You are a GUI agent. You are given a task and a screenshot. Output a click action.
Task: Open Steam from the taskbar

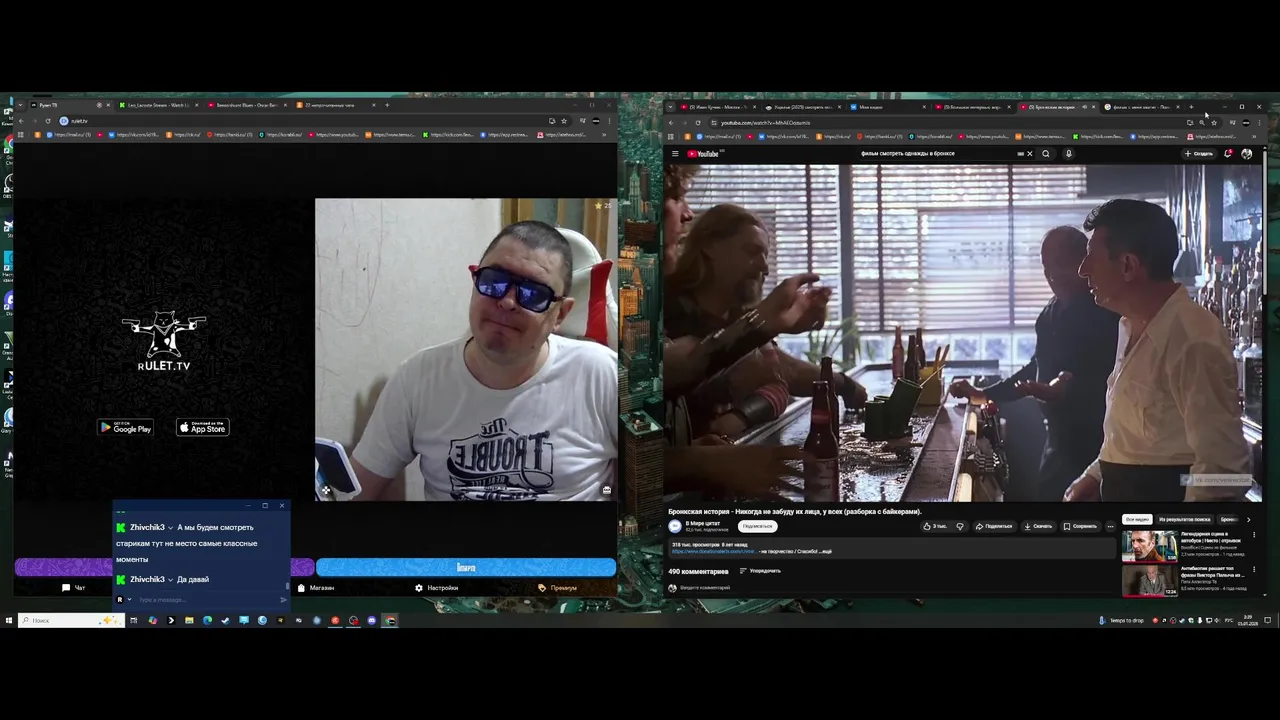coord(226,620)
